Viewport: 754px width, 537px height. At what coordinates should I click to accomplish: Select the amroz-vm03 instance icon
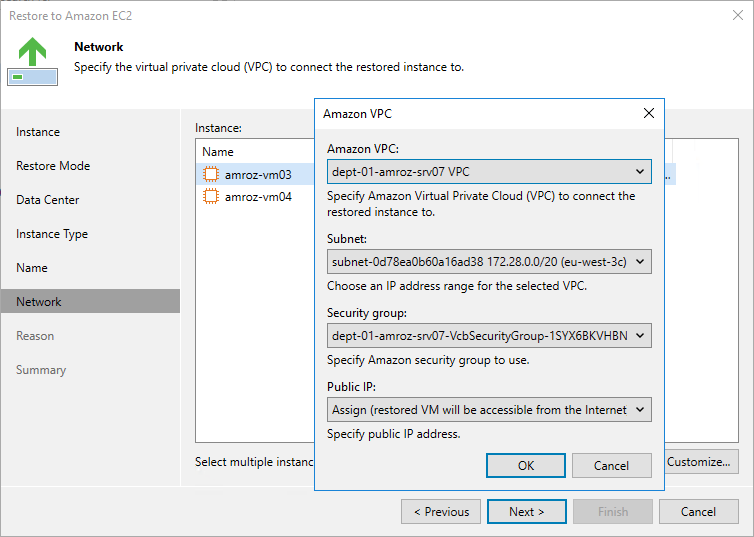pos(211,174)
